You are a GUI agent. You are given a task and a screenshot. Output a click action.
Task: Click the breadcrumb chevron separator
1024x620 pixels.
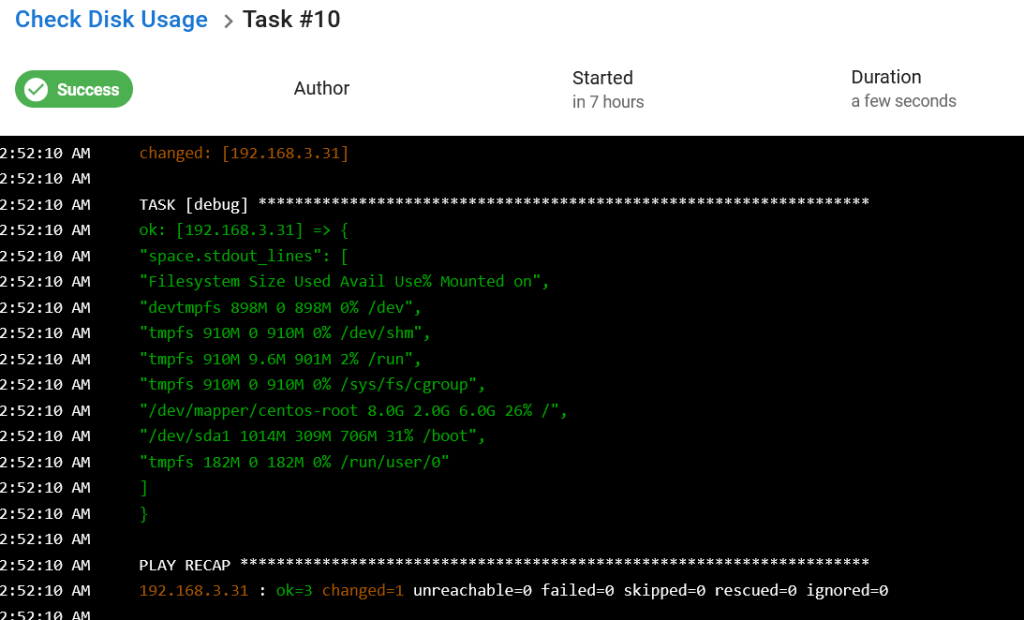pyautogui.click(x=227, y=22)
